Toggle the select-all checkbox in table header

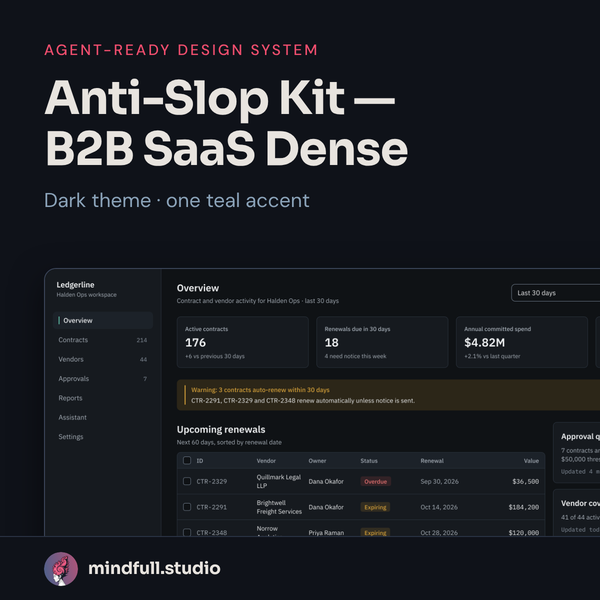(x=187, y=460)
